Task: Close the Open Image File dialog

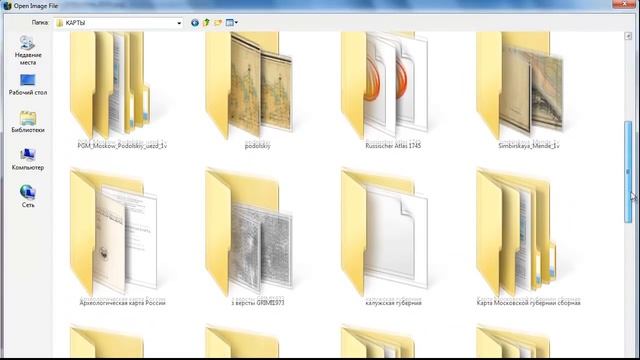Action: (624, 4)
